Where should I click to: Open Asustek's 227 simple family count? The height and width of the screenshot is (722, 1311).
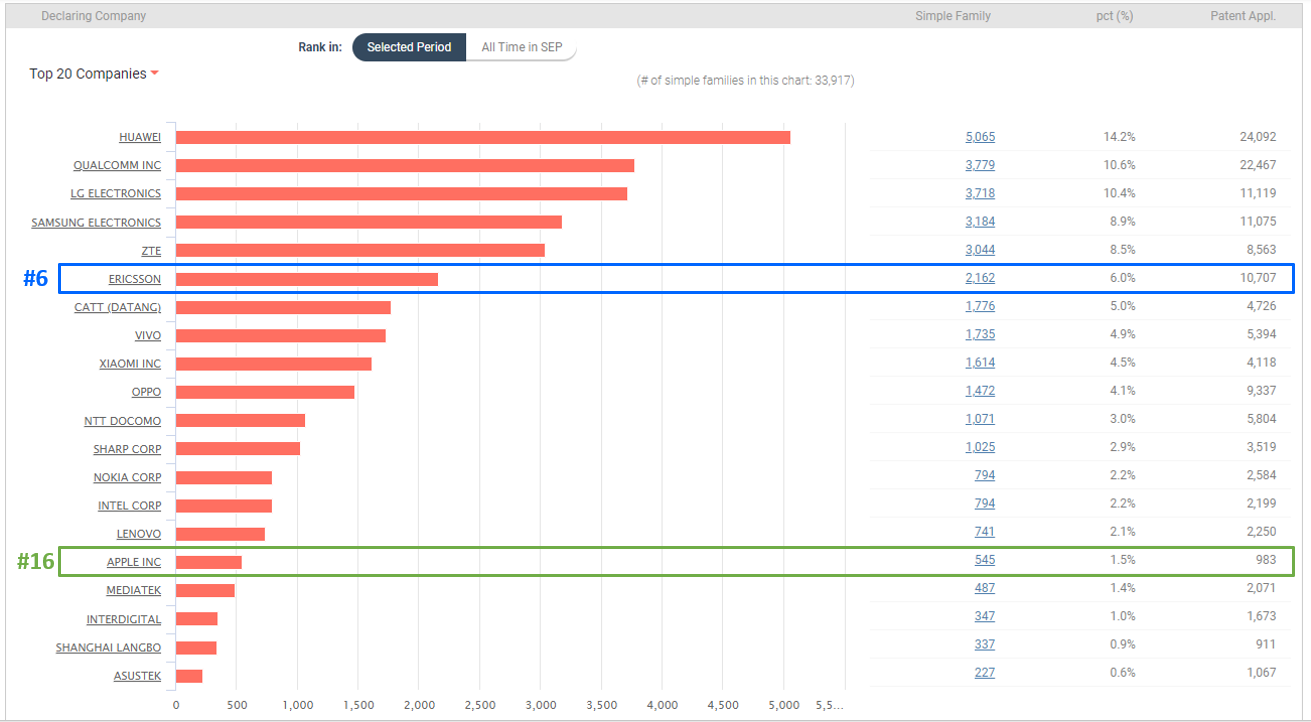[985, 672]
